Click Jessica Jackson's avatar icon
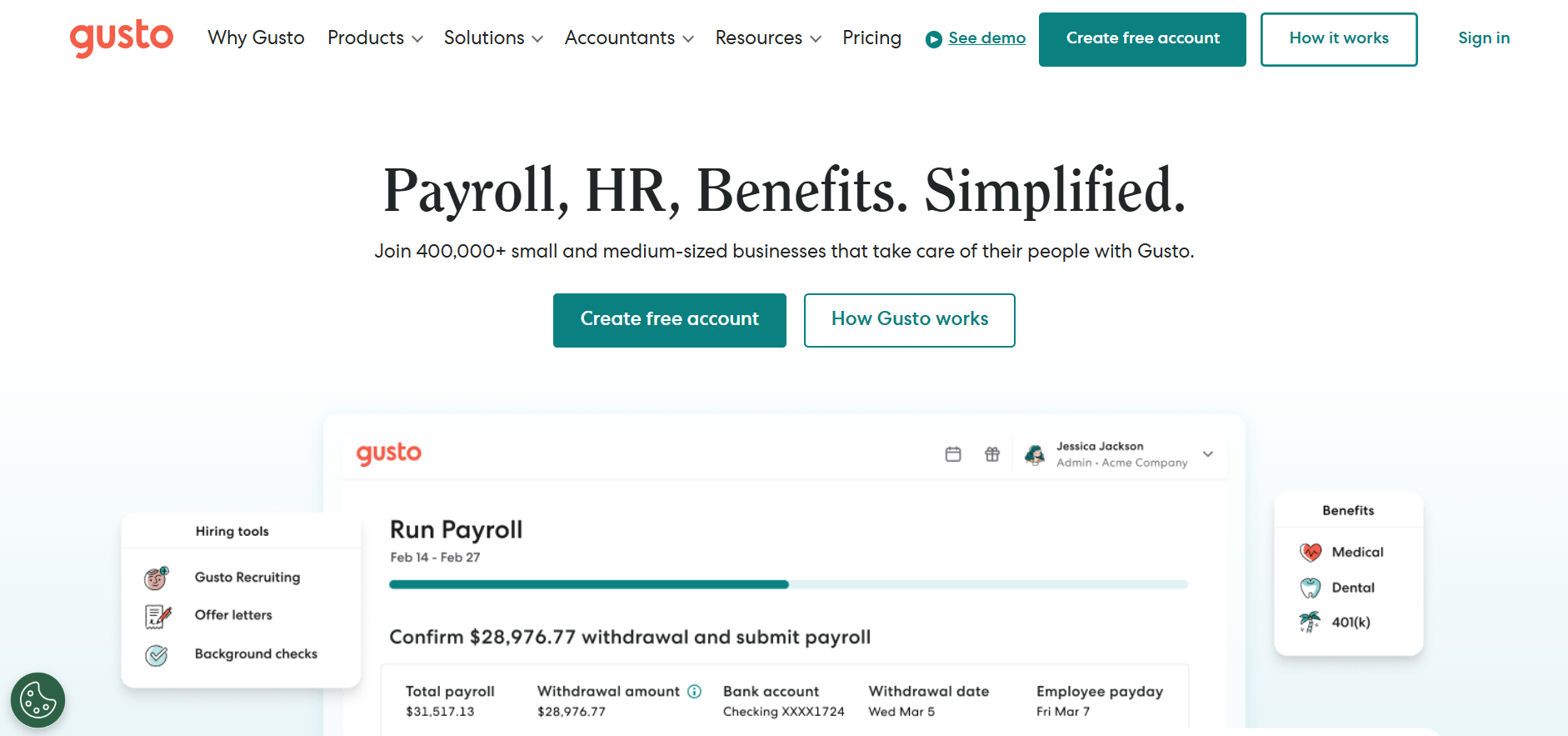 click(1035, 454)
